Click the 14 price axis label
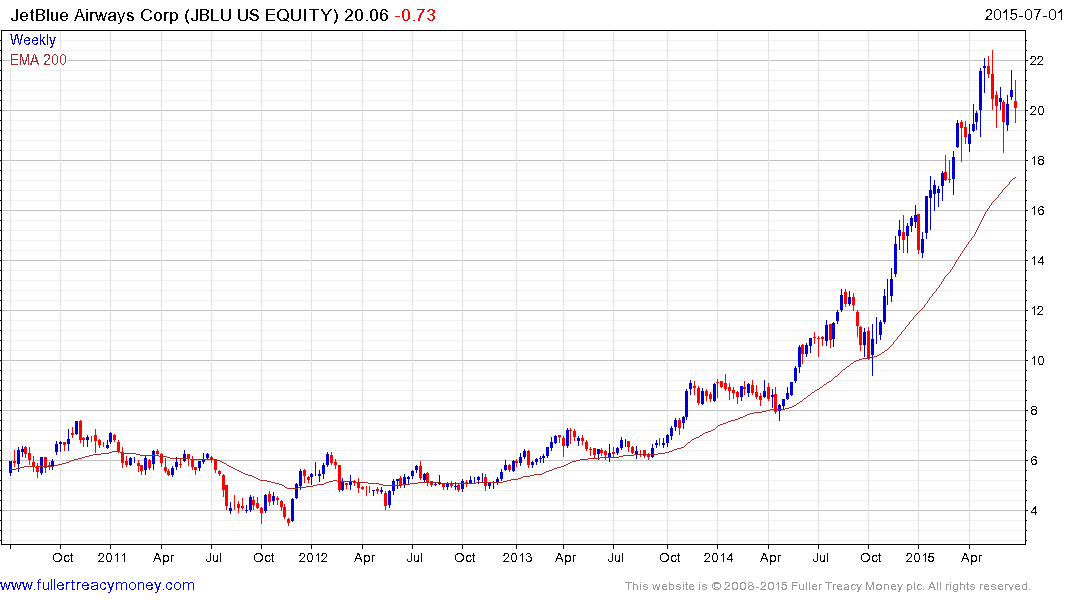The height and width of the screenshot is (600, 1075). (1037, 261)
